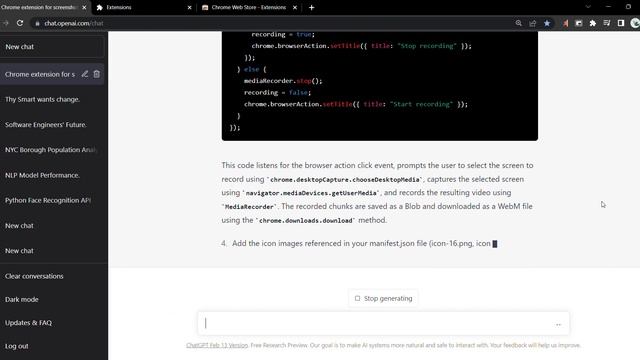Edit the chat title with pencil icon
The height and width of the screenshot is (360, 640).
(x=84, y=74)
